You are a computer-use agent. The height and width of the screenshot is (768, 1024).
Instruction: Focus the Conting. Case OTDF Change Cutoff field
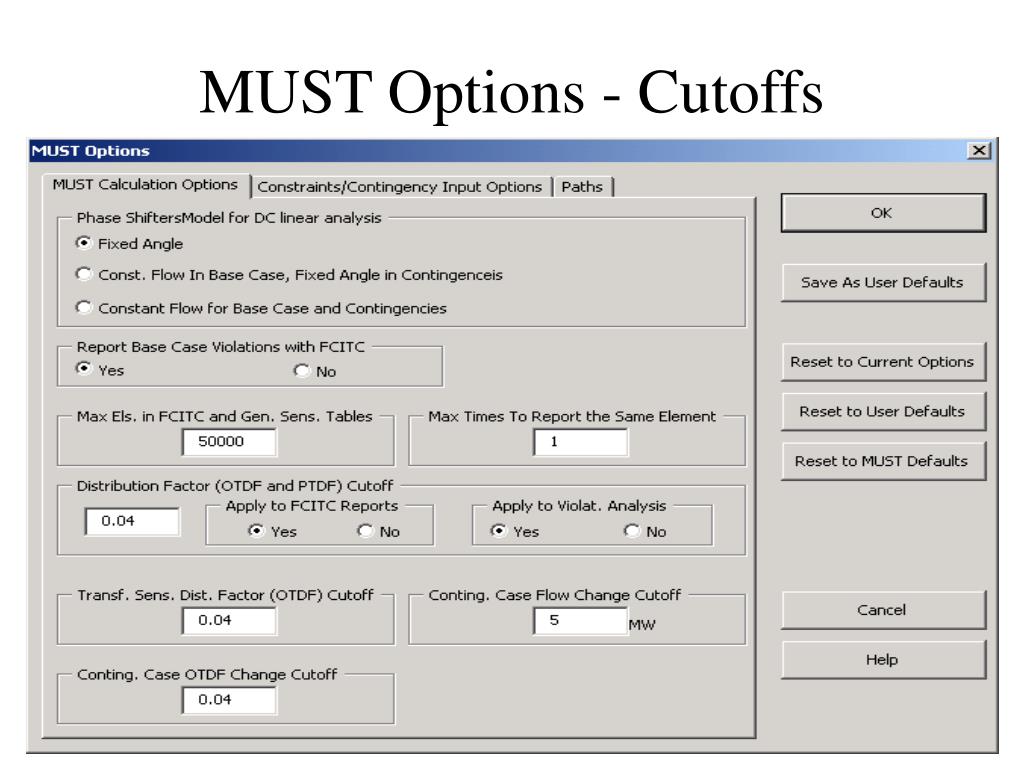tap(229, 700)
